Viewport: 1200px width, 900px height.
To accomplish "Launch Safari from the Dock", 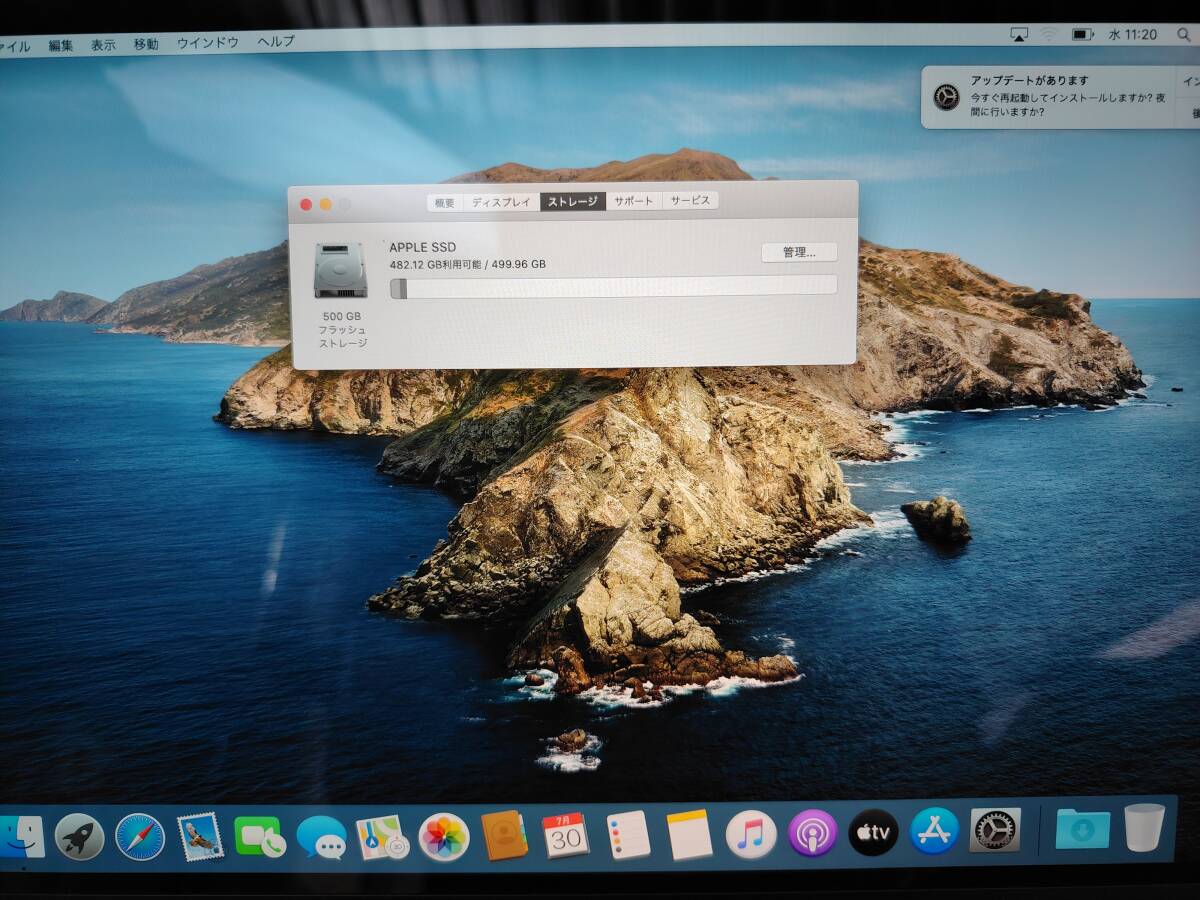I will point(140,836).
